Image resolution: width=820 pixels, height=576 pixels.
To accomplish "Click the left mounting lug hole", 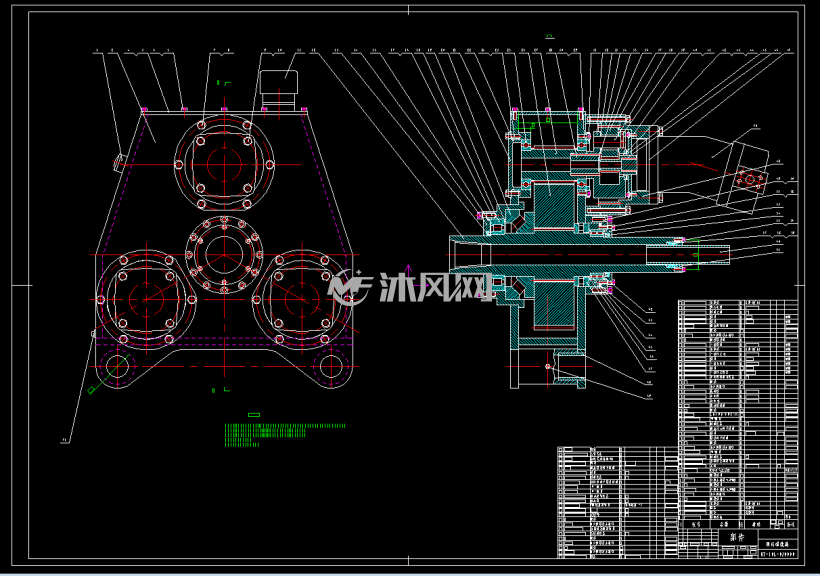I will (117, 366).
